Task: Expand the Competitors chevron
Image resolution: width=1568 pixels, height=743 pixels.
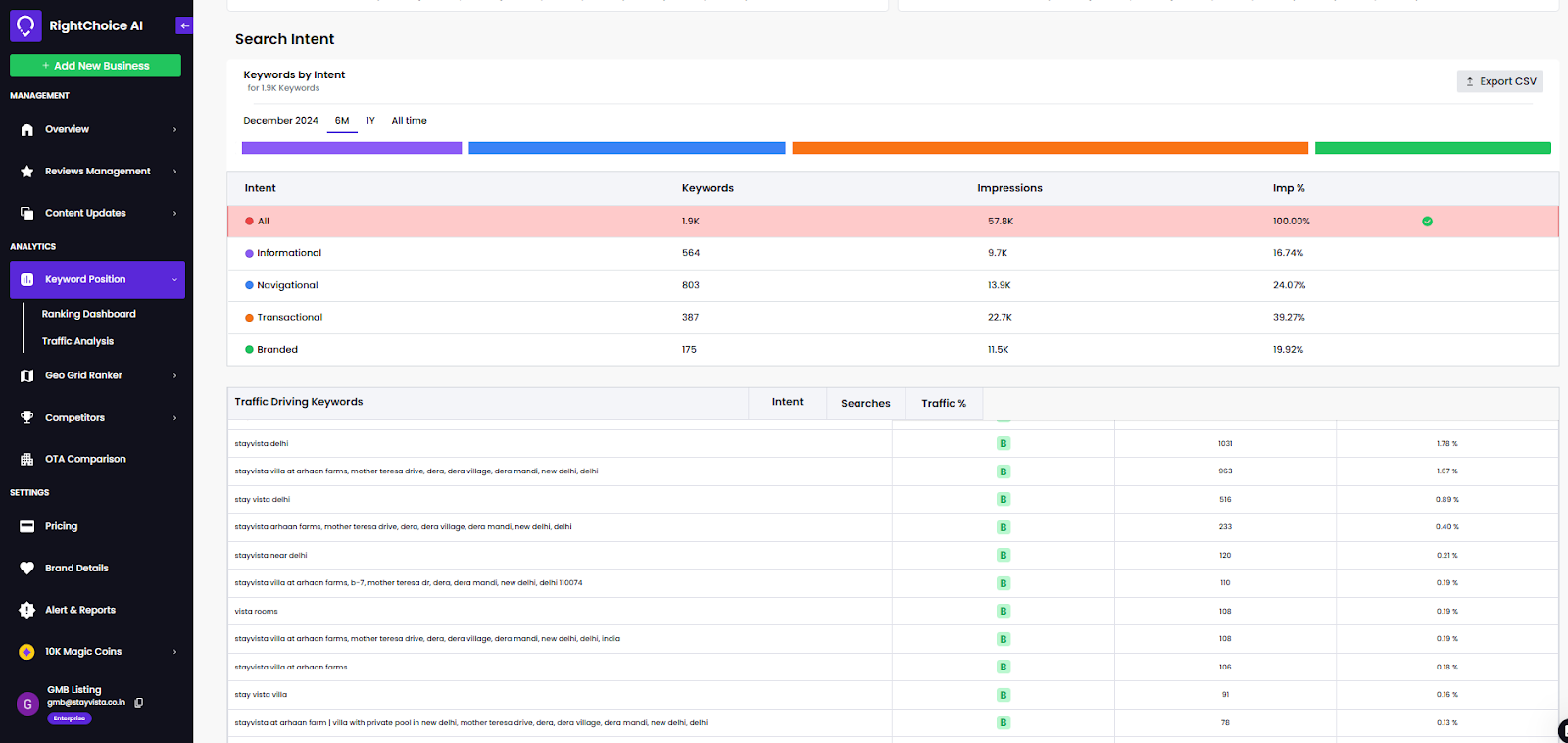Action: [175, 418]
